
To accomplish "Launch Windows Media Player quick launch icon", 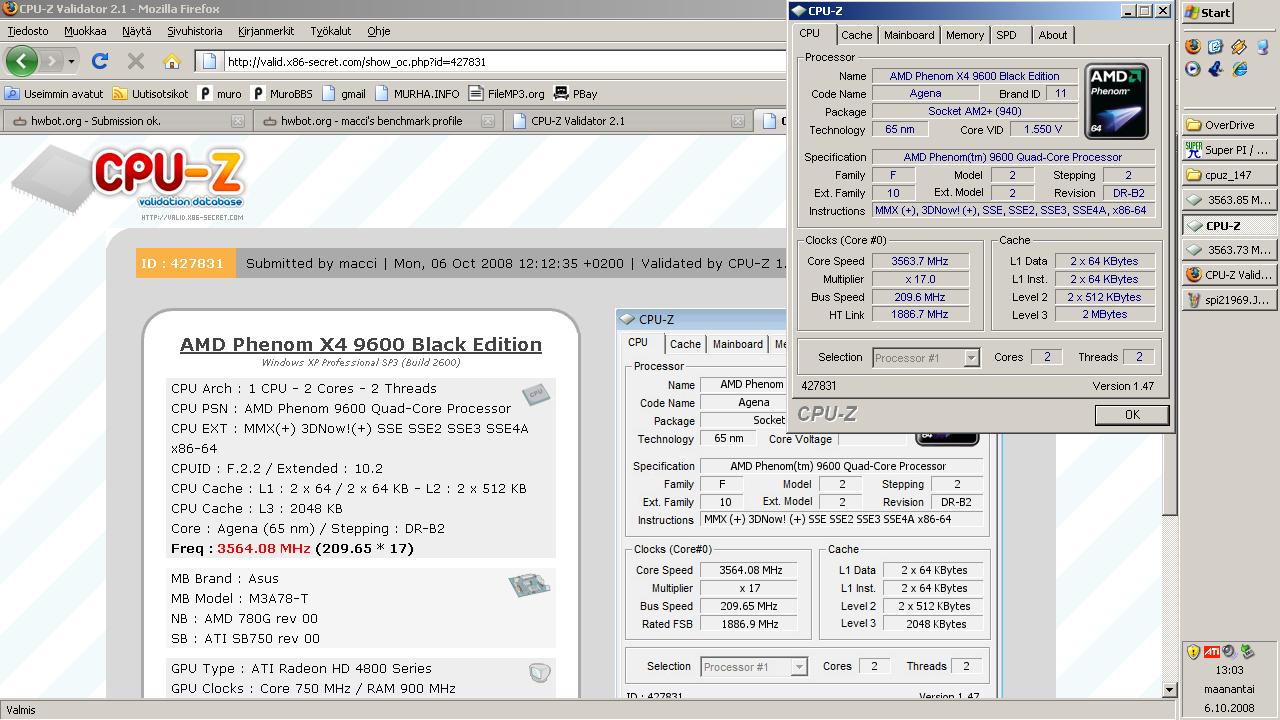I will click(x=1192, y=69).
